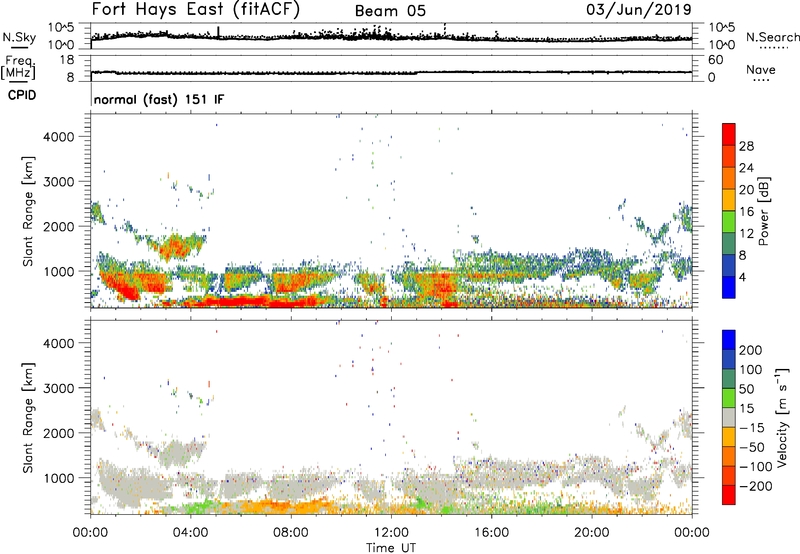
Task: Click the 'Freq. [MHz]' axis label
Action: 18,68
